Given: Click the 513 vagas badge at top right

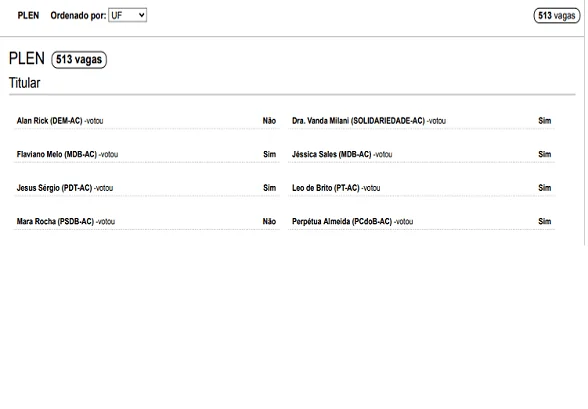Looking at the screenshot, I should click(556, 16).
